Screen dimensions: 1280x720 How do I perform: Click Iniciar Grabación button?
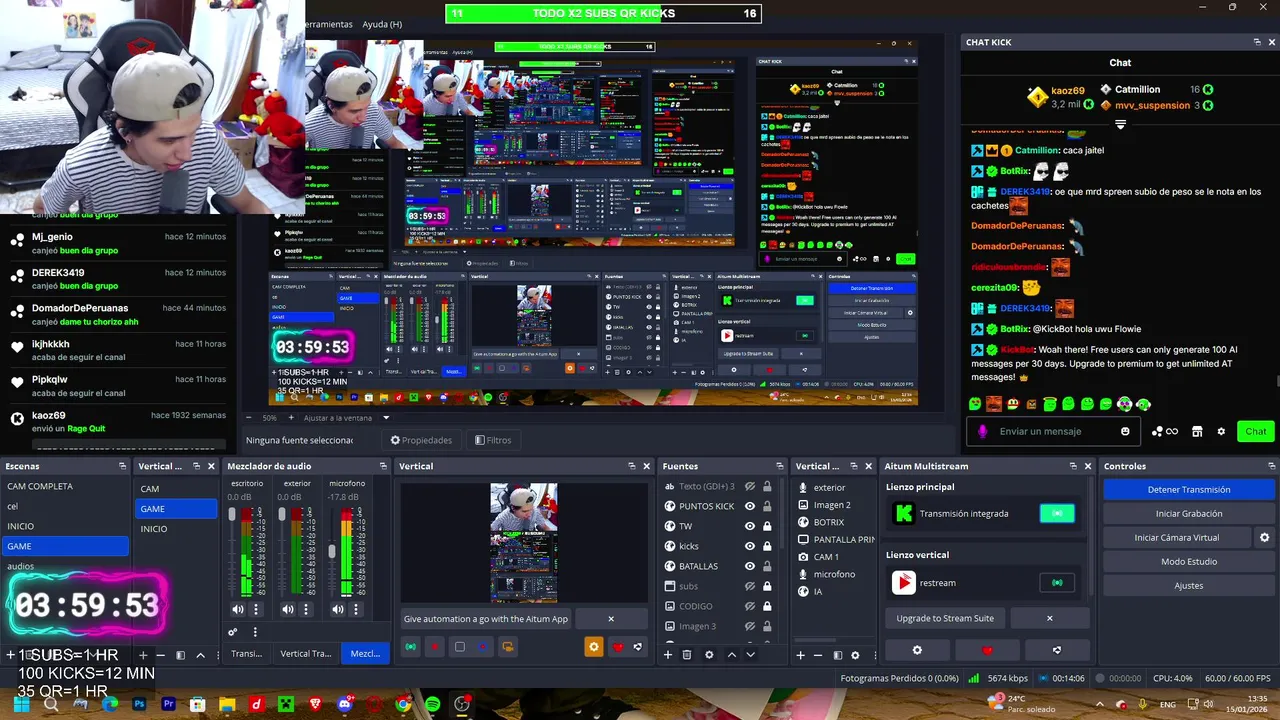pos(1189,513)
